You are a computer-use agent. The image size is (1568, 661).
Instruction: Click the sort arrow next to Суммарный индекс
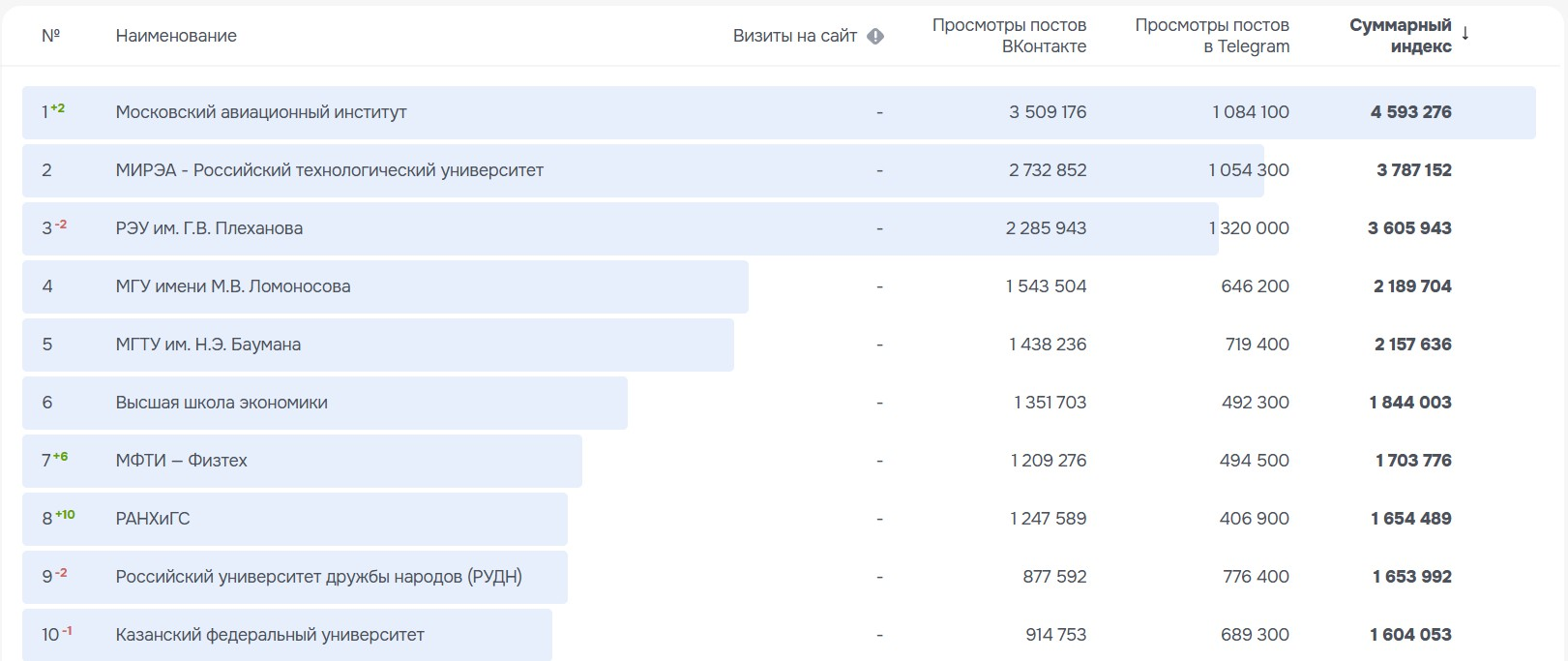(1465, 34)
